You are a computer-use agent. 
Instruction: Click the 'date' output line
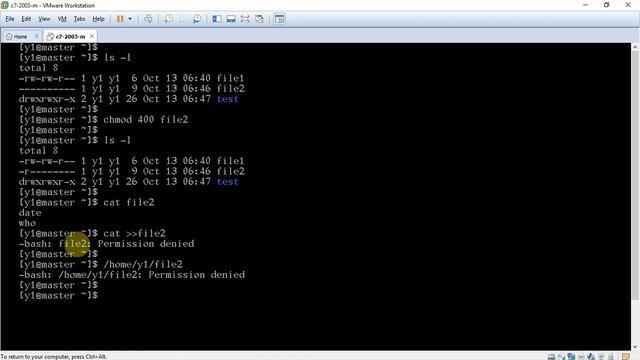tap(30, 213)
